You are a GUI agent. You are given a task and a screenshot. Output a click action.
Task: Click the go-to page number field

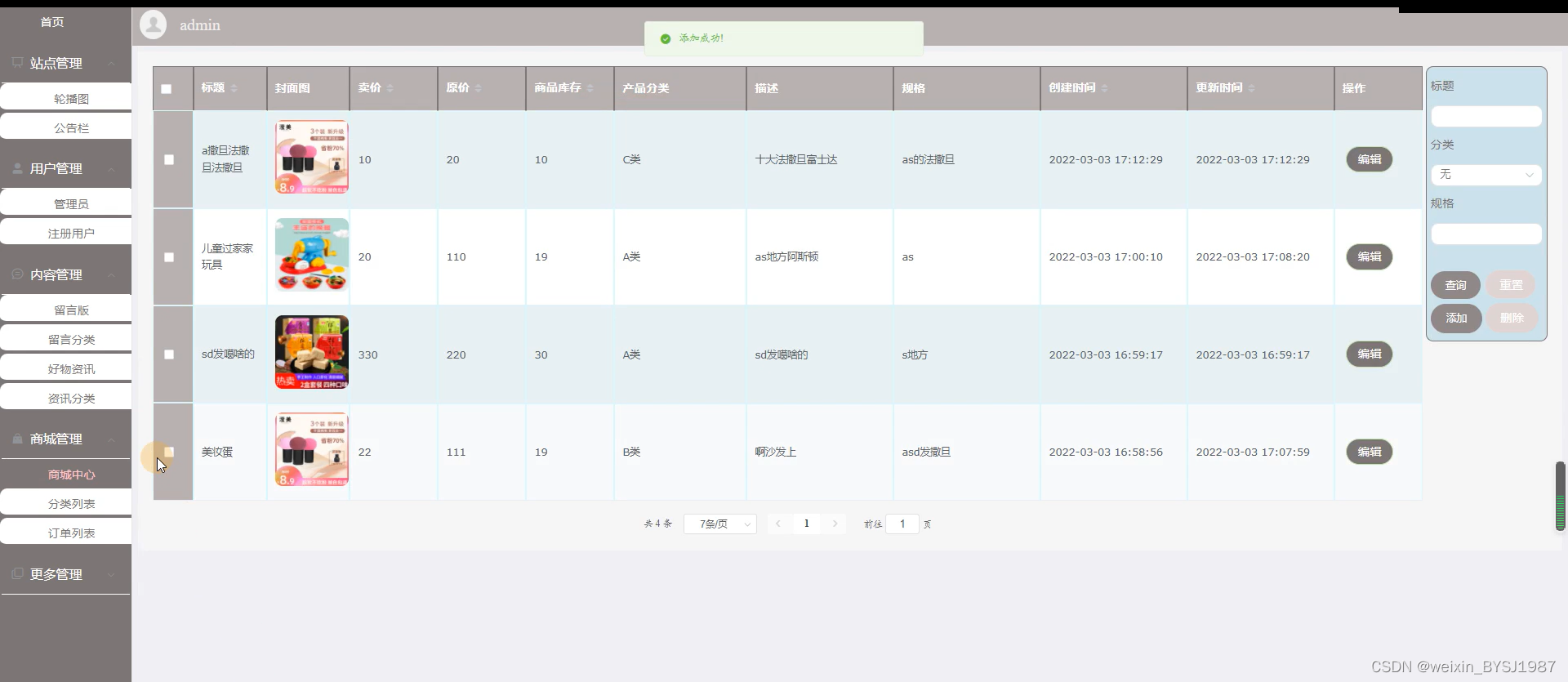tap(902, 524)
